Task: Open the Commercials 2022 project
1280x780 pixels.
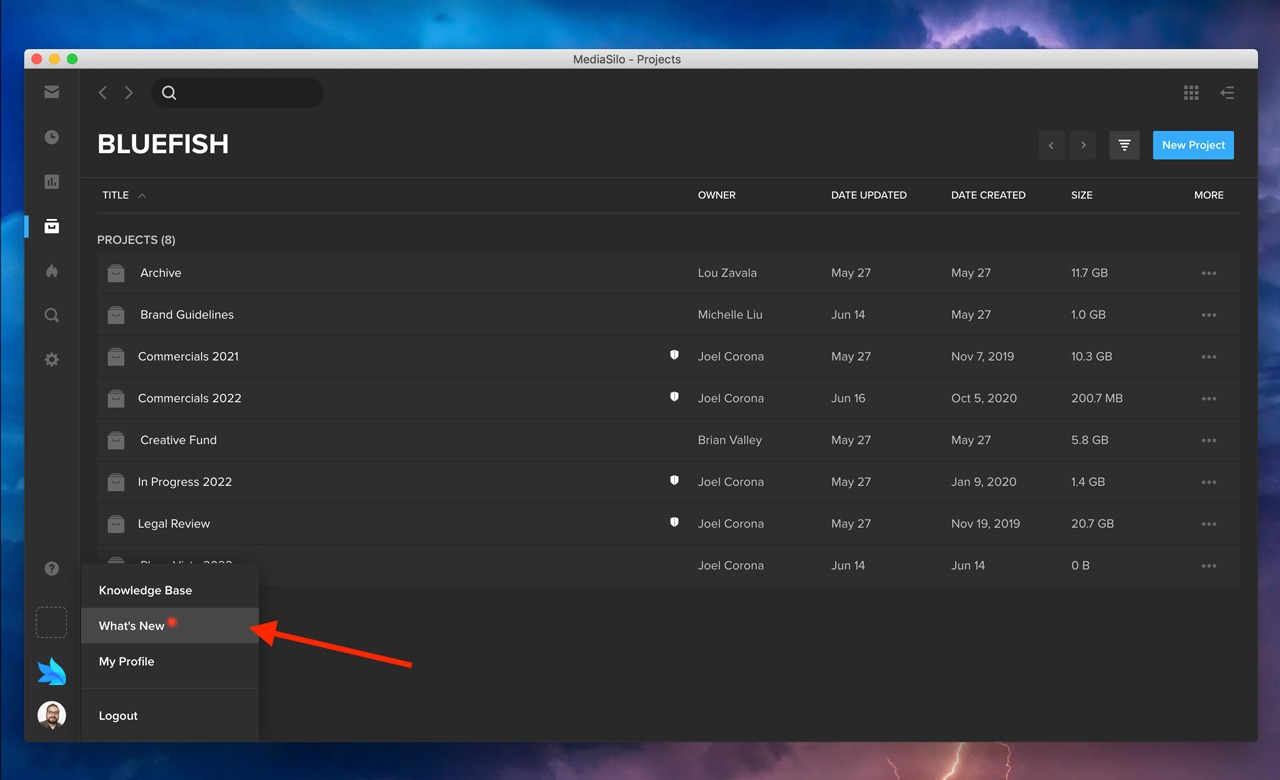Action: (x=190, y=399)
